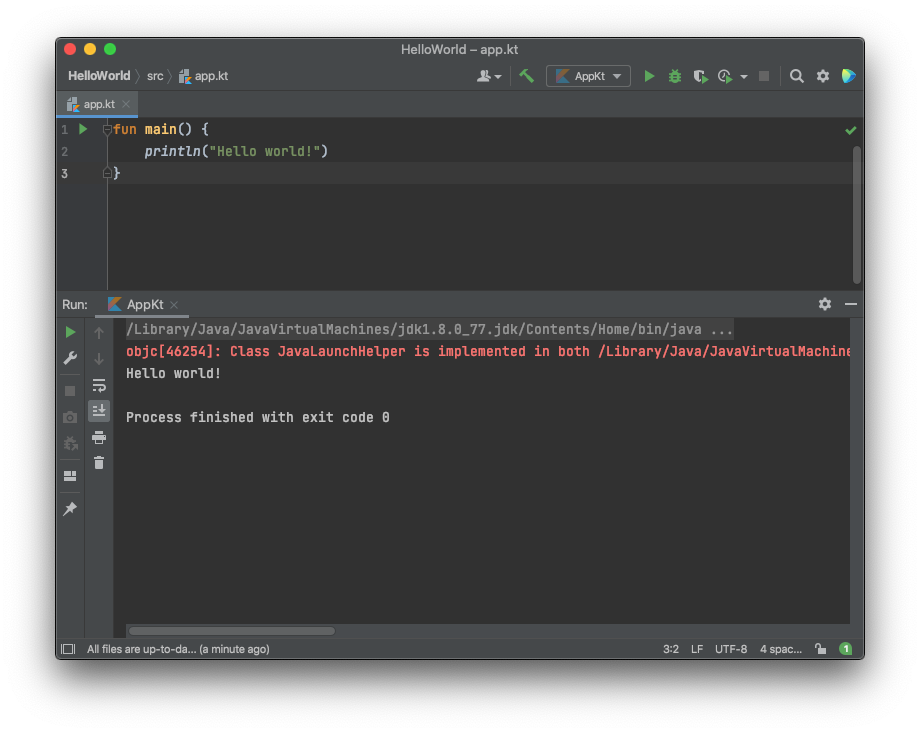Open IDE settings gear in top toolbar
This screenshot has width=920, height=733.
point(823,76)
